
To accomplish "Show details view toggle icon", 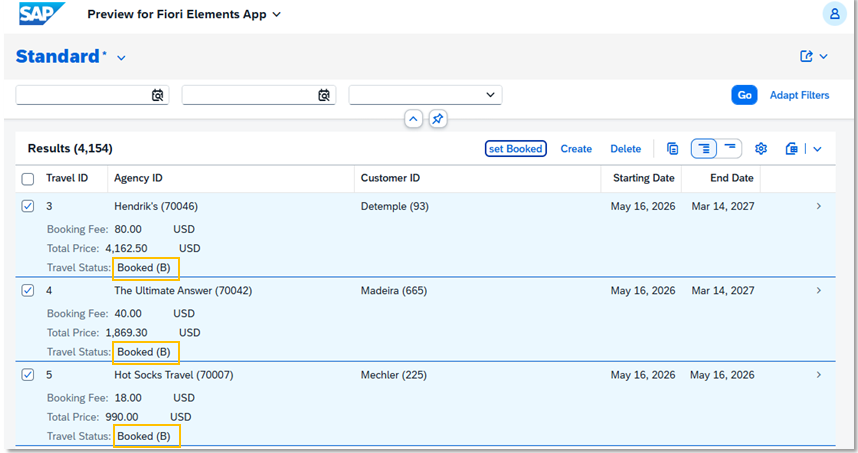I will tap(704, 148).
